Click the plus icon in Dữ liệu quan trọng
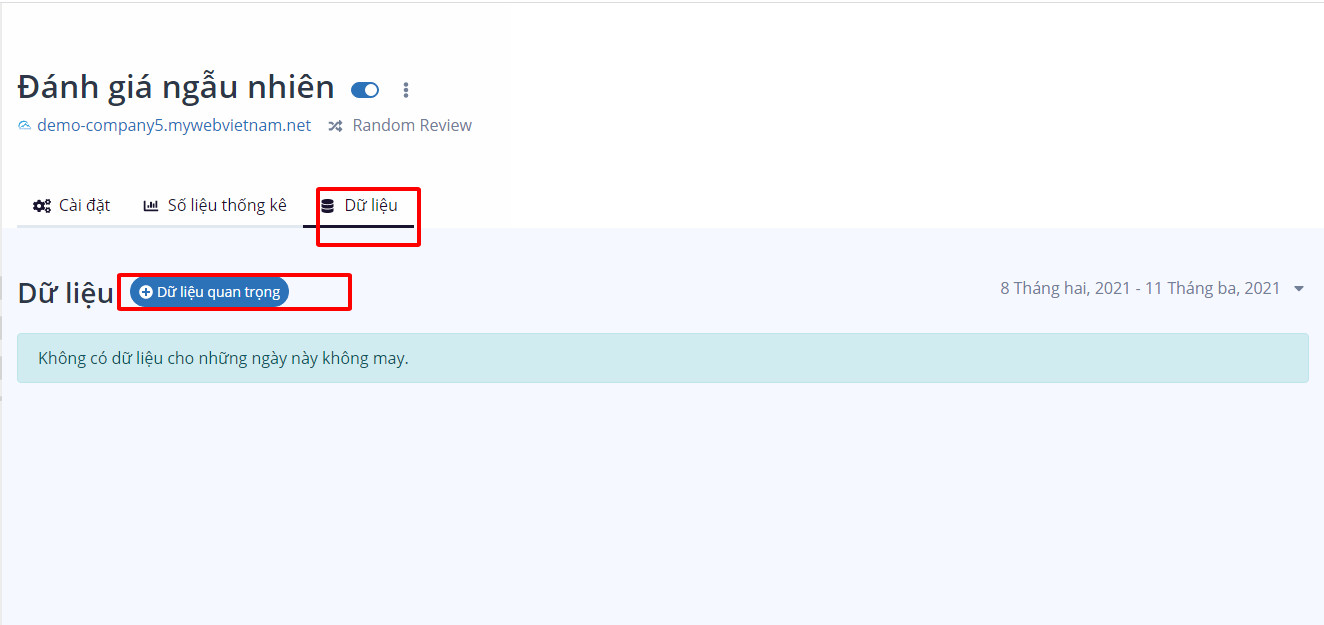The image size is (1324, 625). coord(146,292)
